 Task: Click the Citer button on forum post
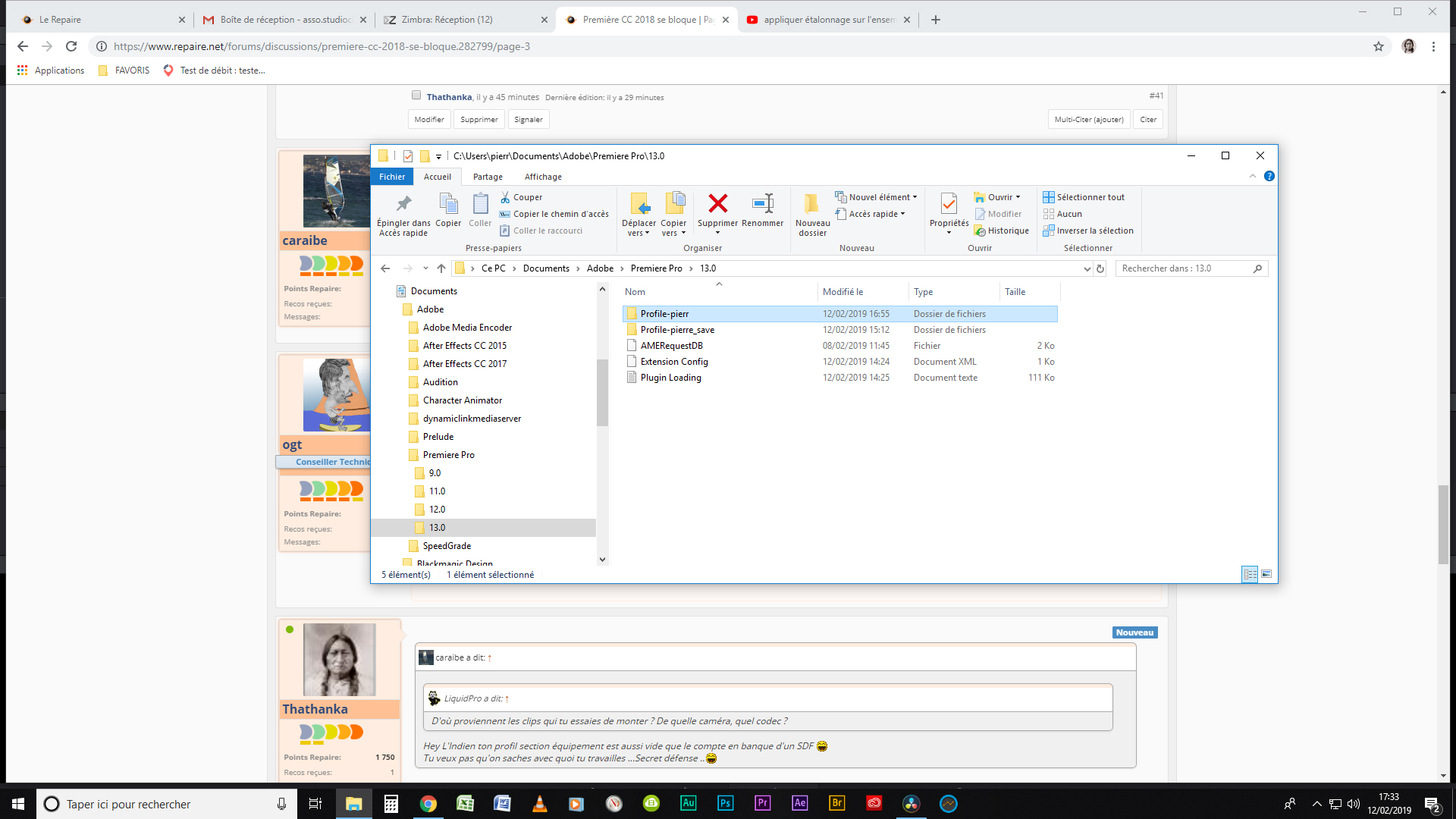pyautogui.click(x=1148, y=120)
